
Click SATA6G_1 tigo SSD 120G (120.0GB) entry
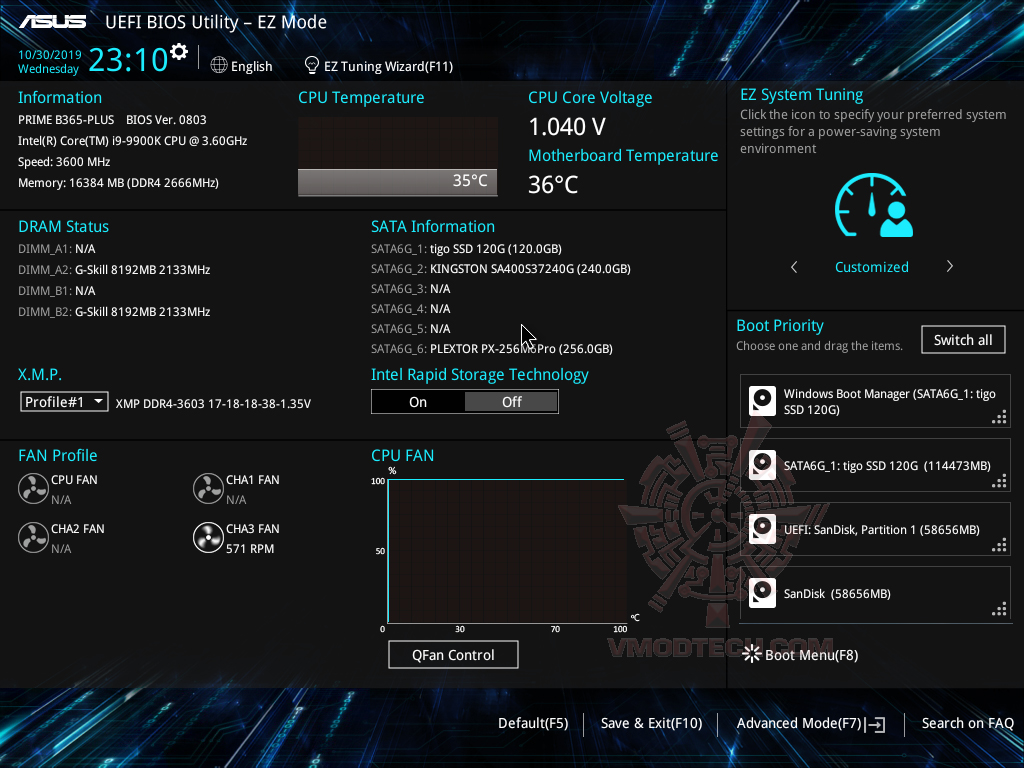point(466,249)
